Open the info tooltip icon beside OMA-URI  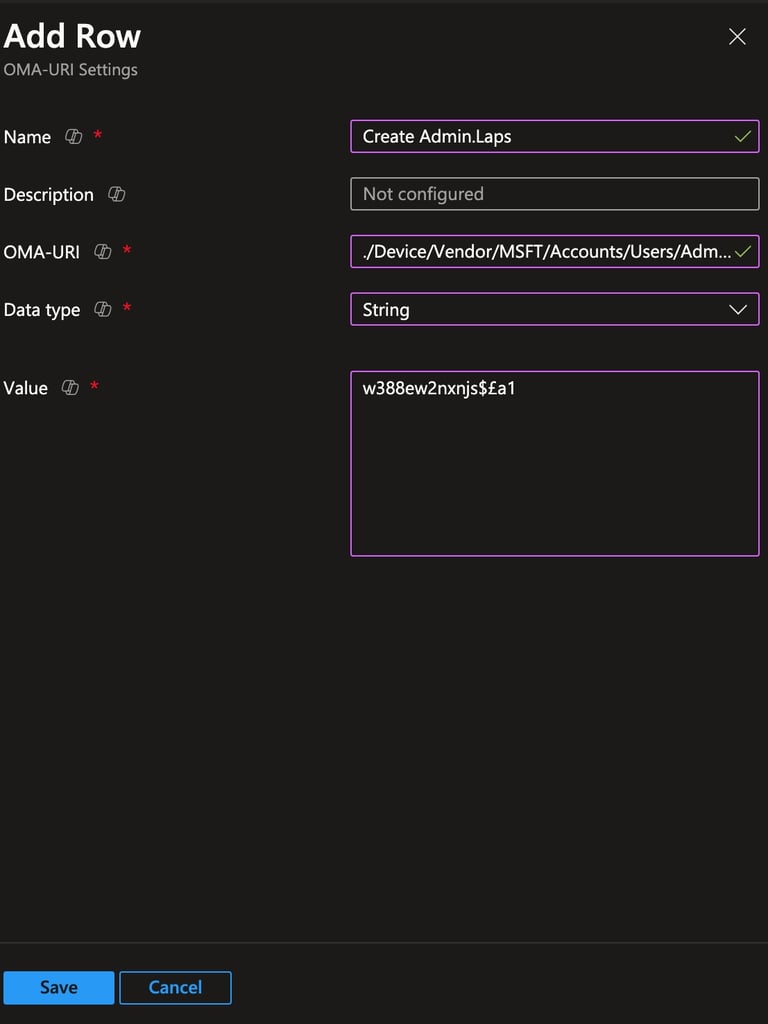(103, 251)
